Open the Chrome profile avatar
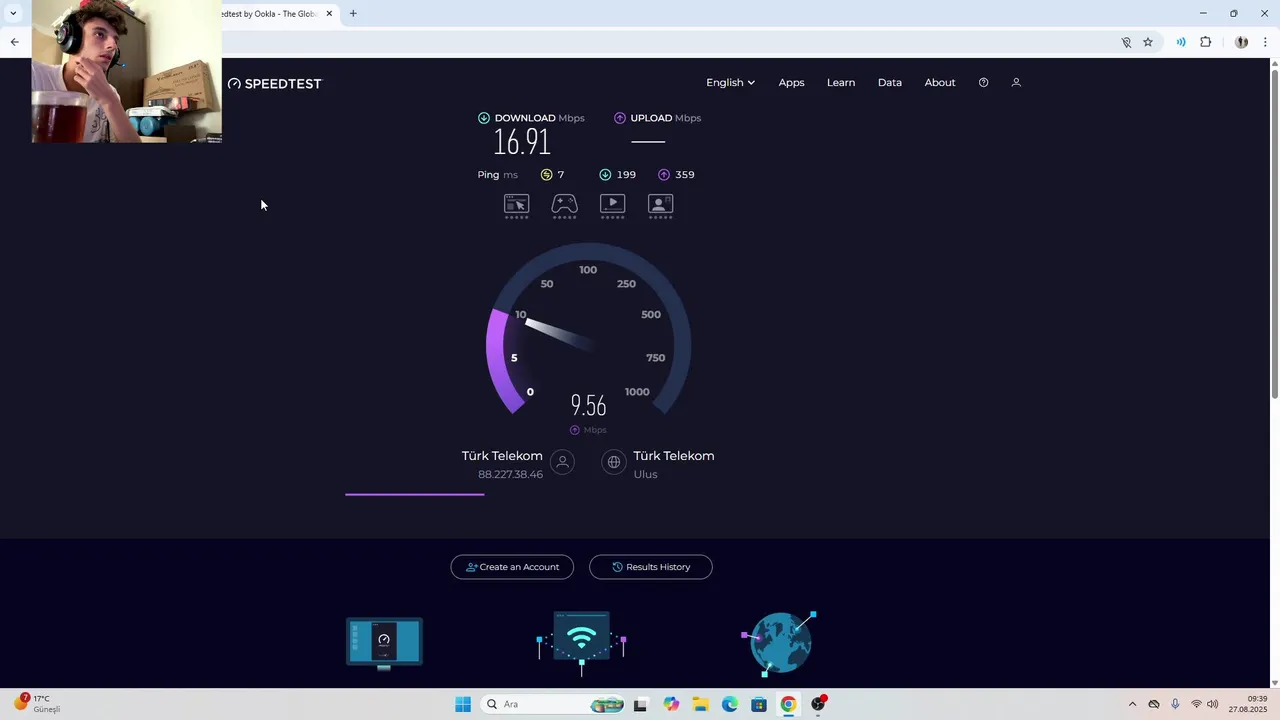Viewport: 1280px width, 720px height. (x=1241, y=42)
